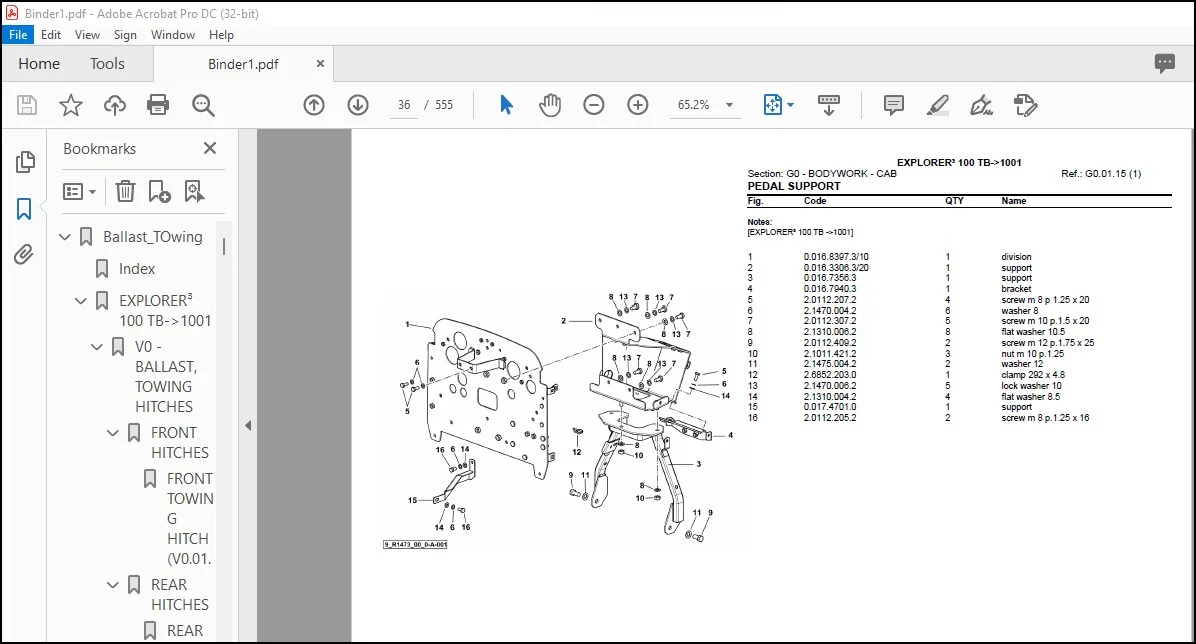Click 'screw m 12 p.1.75 x 25' entry
The width and height of the screenshot is (1196, 644).
click(1047, 343)
